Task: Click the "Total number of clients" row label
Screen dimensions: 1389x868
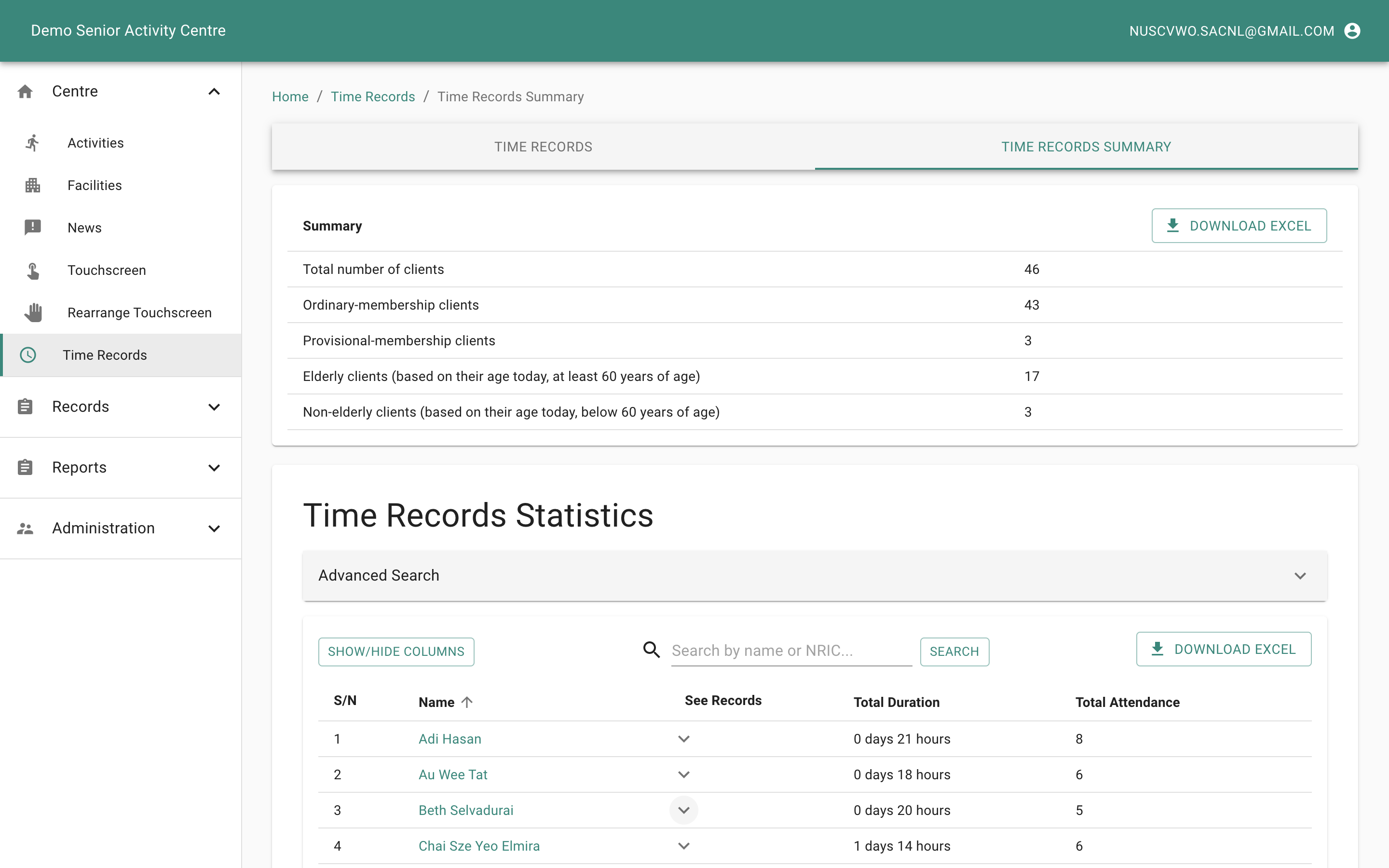Action: [373, 269]
